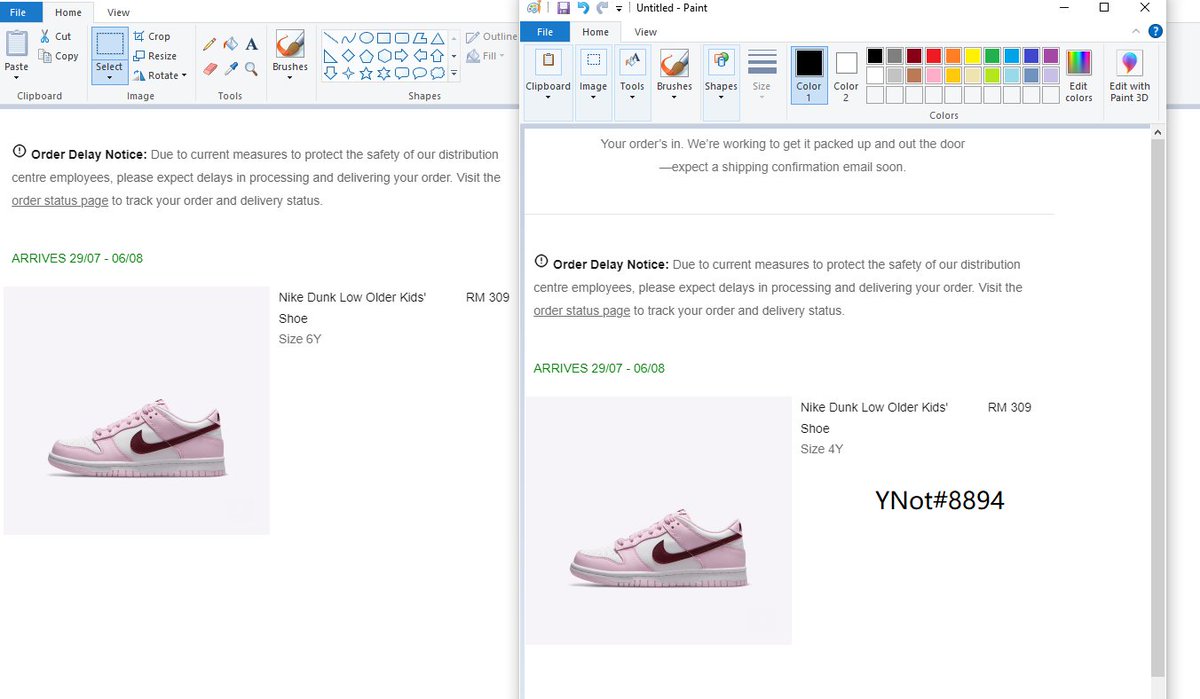Choose the Line shape in Shapes gallery
This screenshot has width=1200, height=699.
330,38
